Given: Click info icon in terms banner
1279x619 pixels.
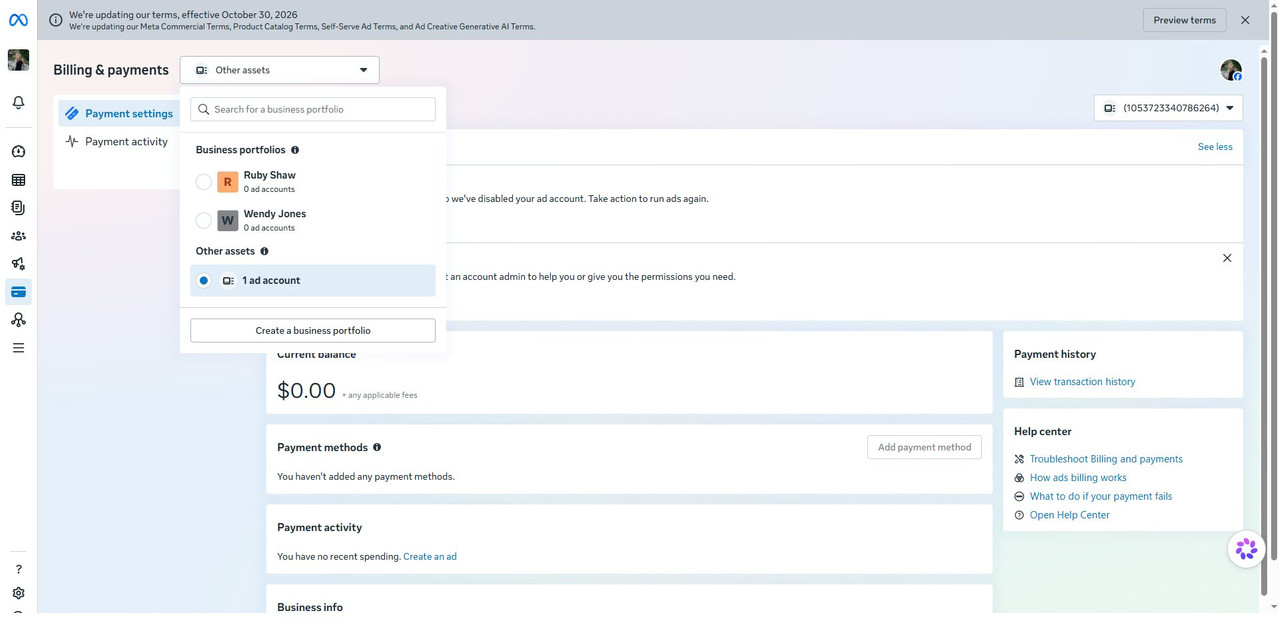Looking at the screenshot, I should pyautogui.click(x=55, y=20).
